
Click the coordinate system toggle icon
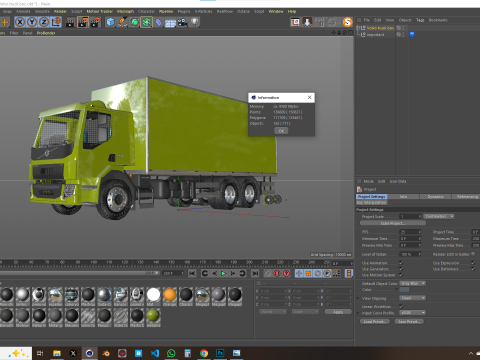56,22
